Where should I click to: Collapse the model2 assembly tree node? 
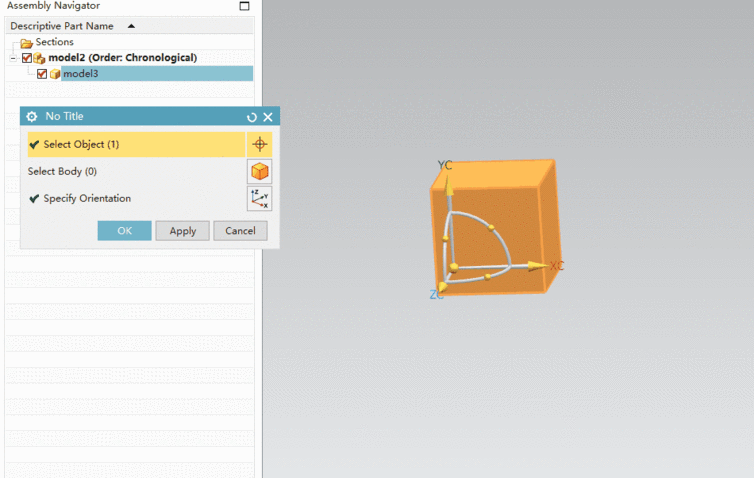(13, 59)
